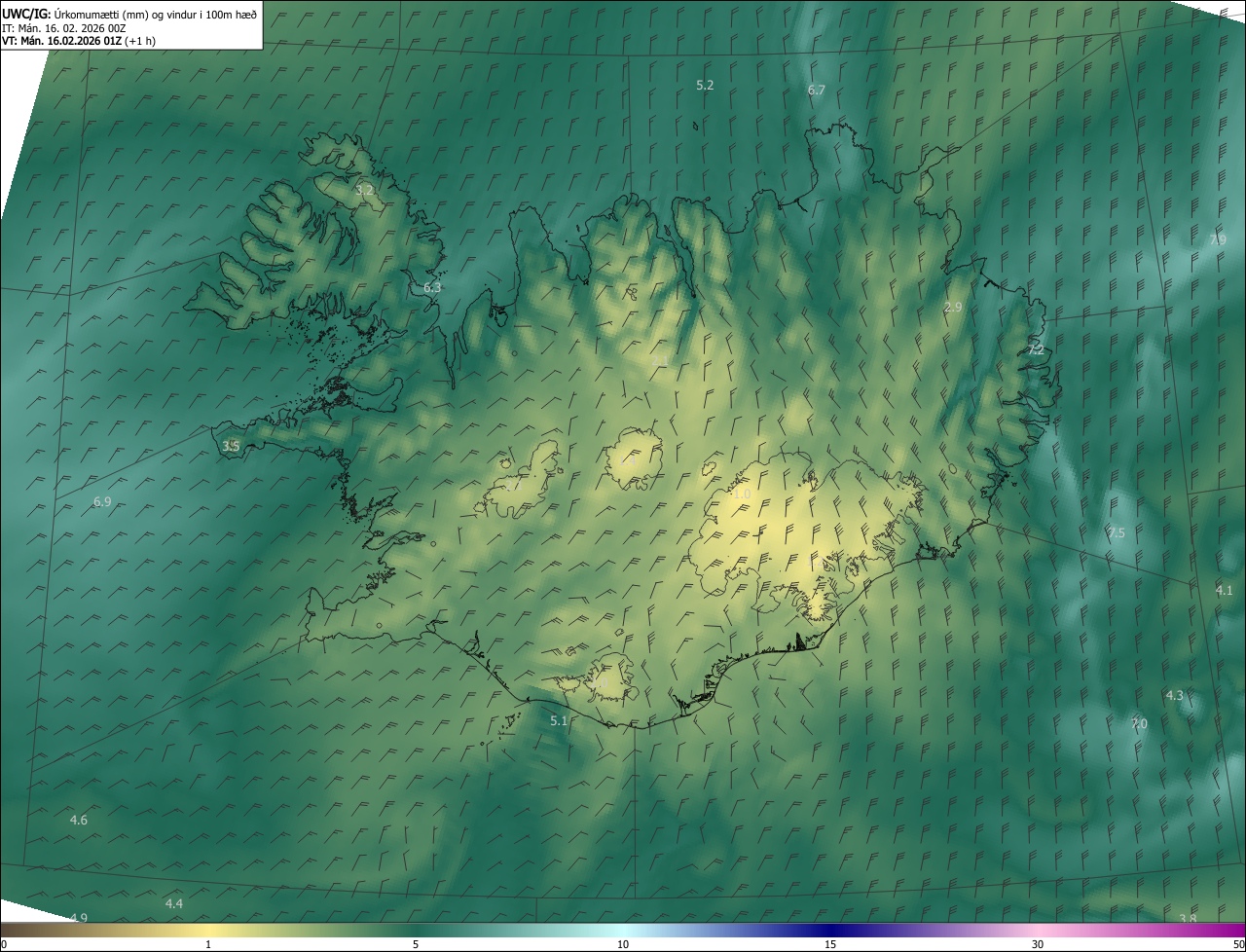Click the '1' tick on the color scale
The width and height of the screenshot is (1246, 952).
pos(208,945)
